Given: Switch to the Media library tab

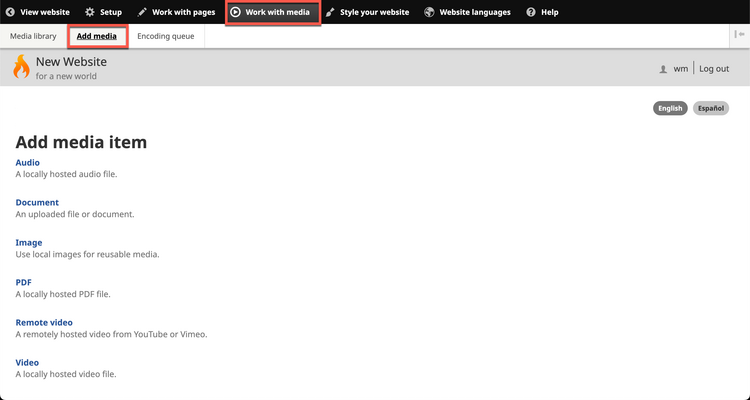Looking at the screenshot, I should 33,36.
